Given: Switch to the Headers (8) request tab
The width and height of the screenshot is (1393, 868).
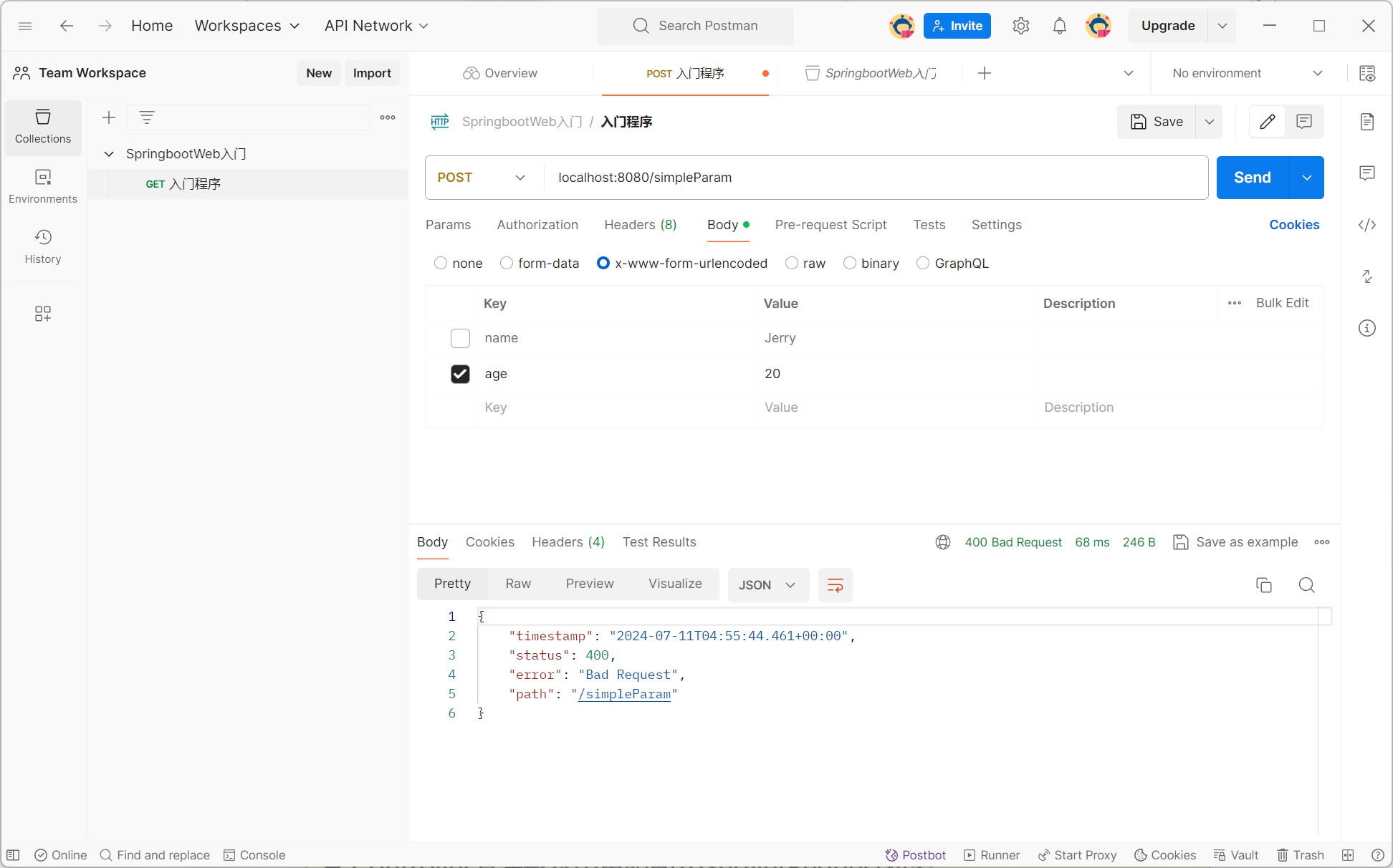Looking at the screenshot, I should [641, 225].
